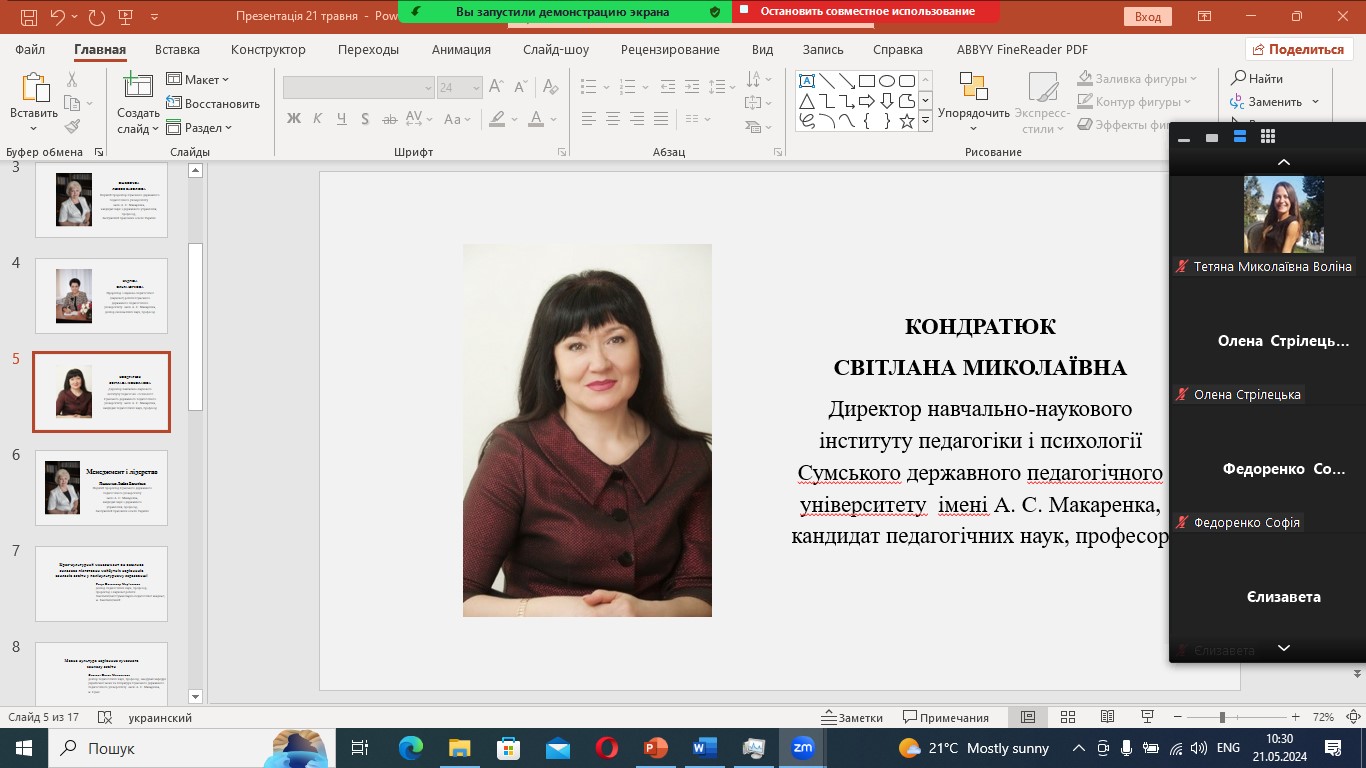Screen dimensions: 1366x768
Task: Select the star shape in shapes gallery
Action: pyautogui.click(x=906, y=121)
